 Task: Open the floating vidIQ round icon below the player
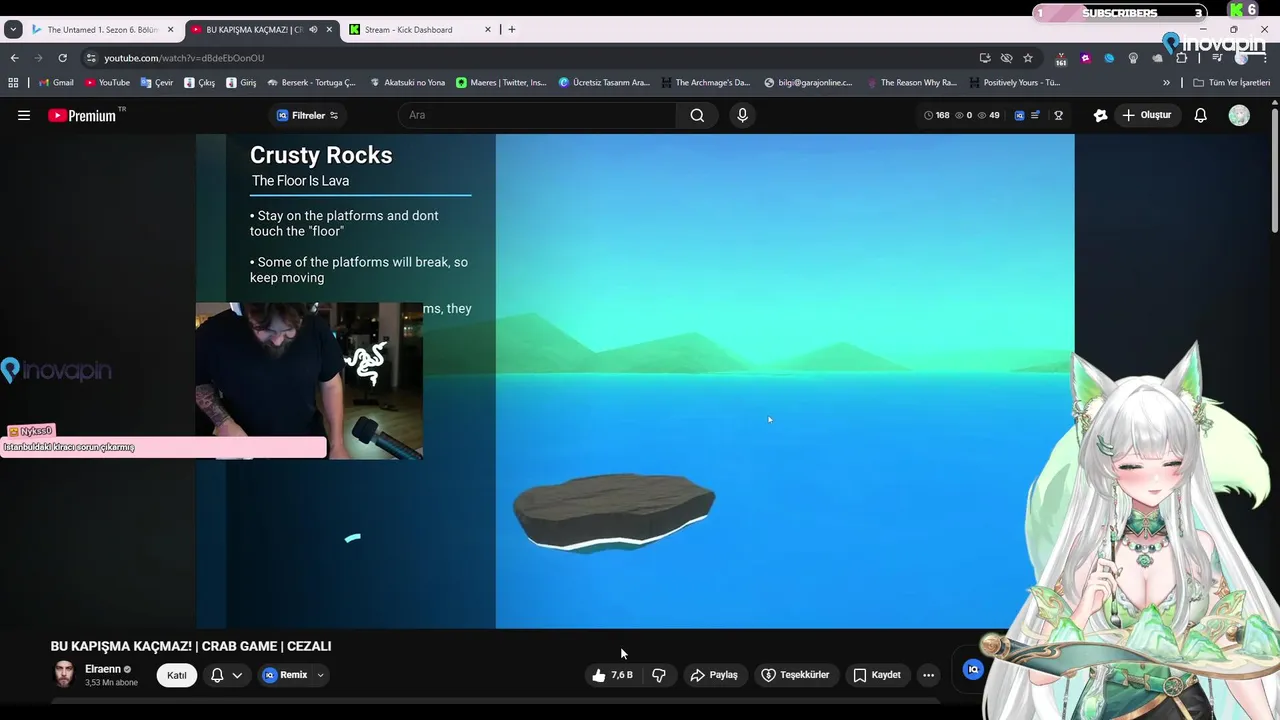pyautogui.click(x=973, y=670)
